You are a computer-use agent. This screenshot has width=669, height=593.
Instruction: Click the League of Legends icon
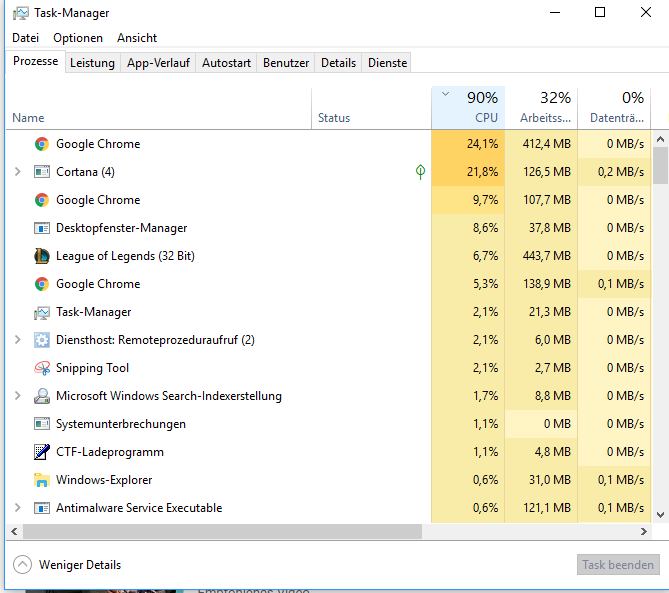[42, 256]
